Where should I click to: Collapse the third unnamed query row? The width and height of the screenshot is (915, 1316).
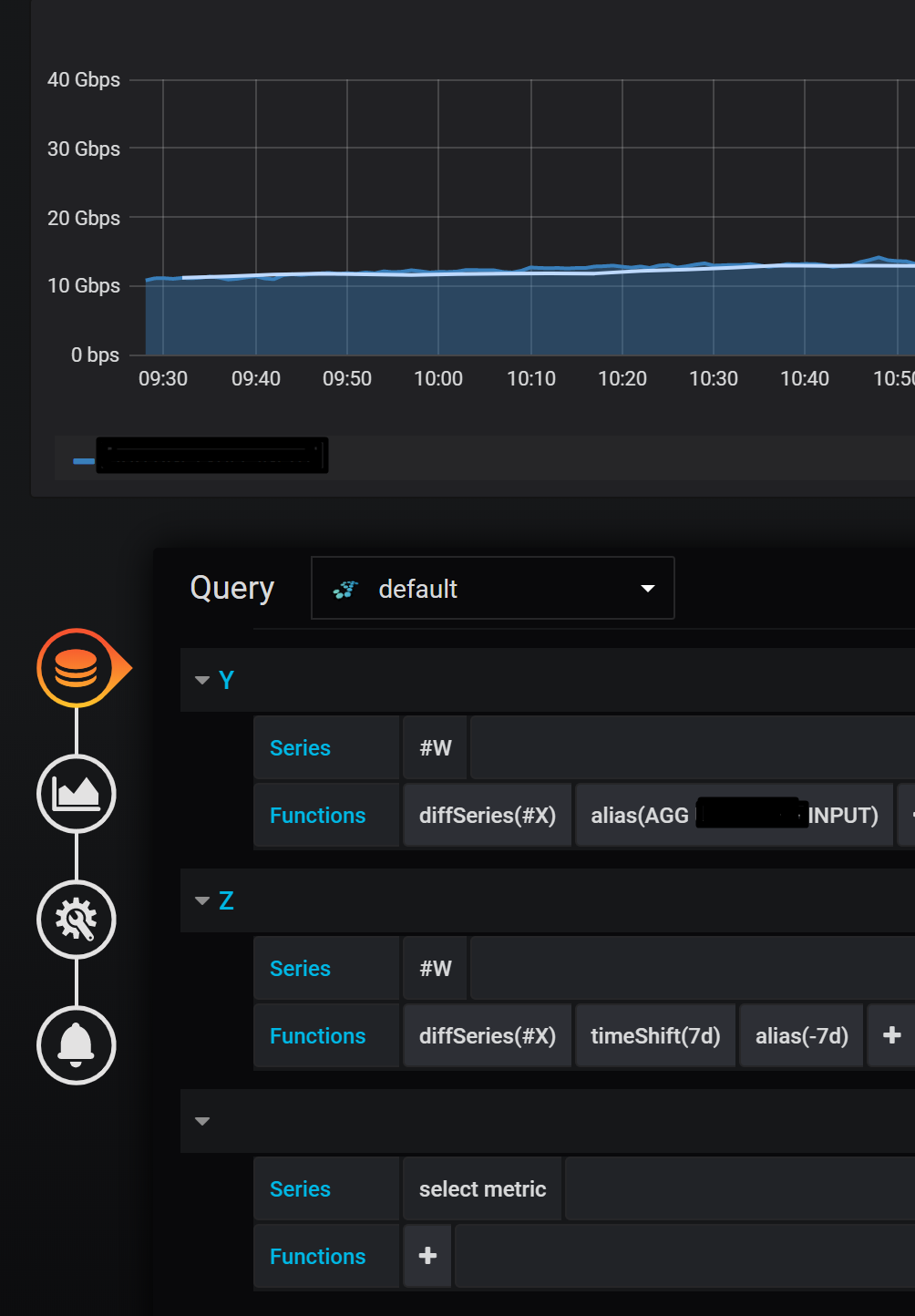tap(201, 1122)
